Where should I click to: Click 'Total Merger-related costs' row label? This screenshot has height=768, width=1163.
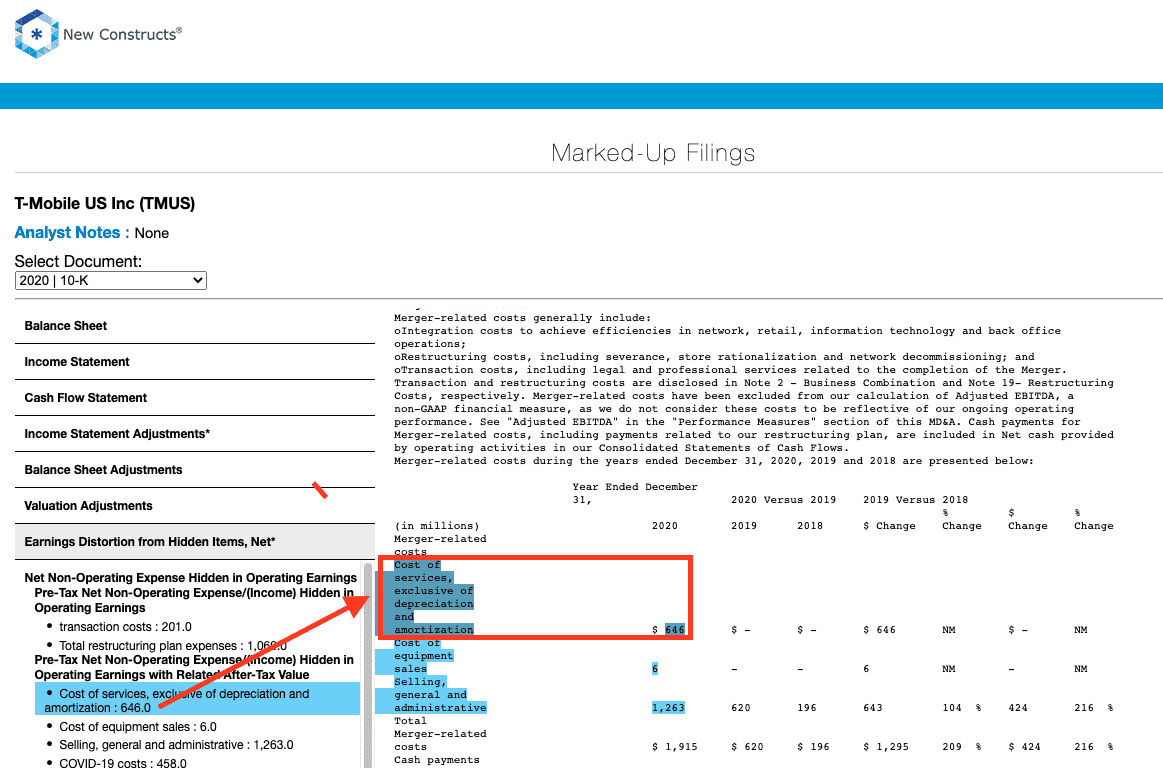tap(440, 734)
